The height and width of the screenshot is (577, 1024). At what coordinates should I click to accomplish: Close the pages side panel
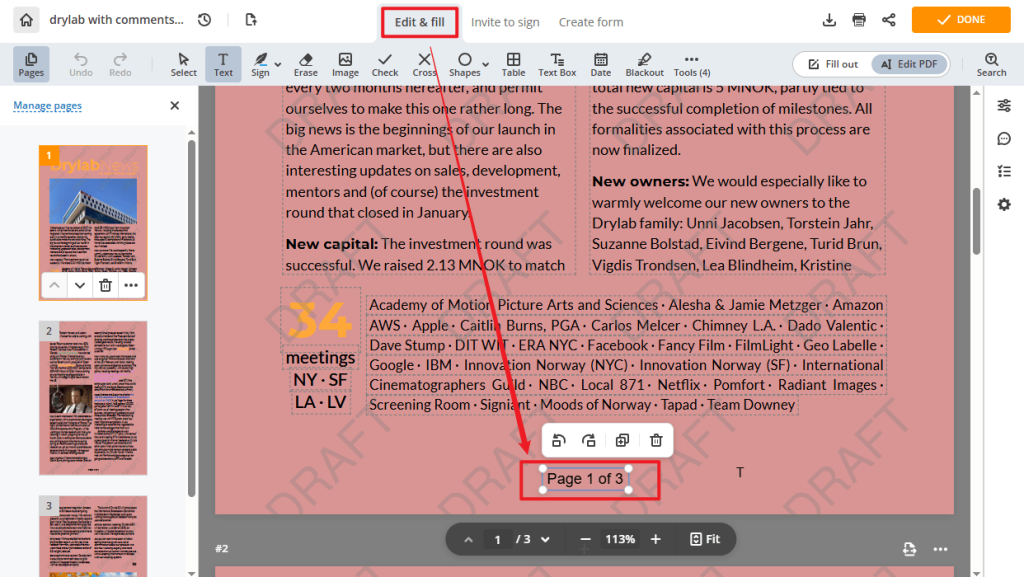(174, 105)
